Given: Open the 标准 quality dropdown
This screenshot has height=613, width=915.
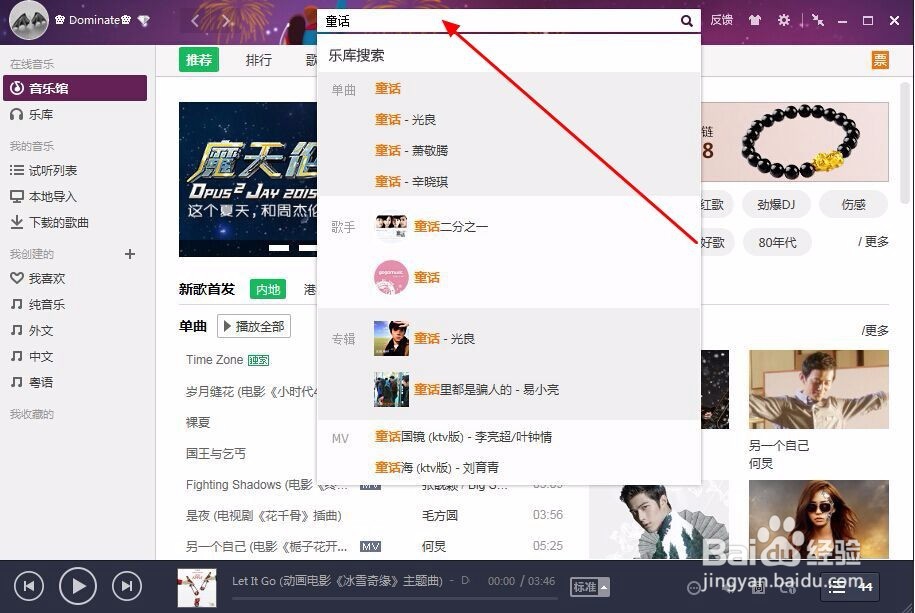Looking at the screenshot, I should click(x=590, y=587).
